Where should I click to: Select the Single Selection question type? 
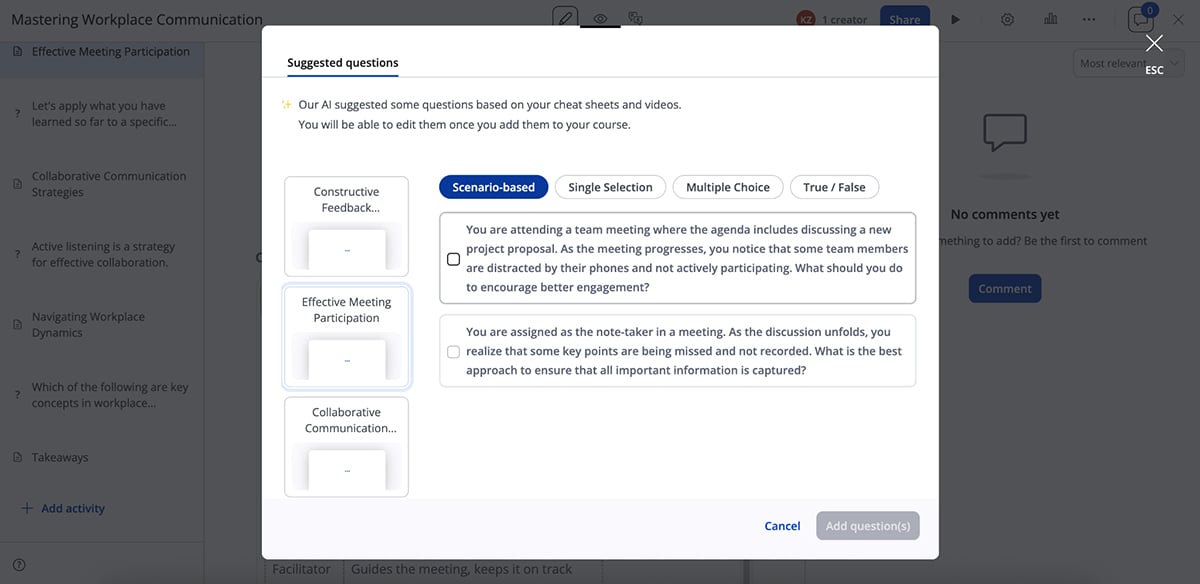pyautogui.click(x=610, y=187)
